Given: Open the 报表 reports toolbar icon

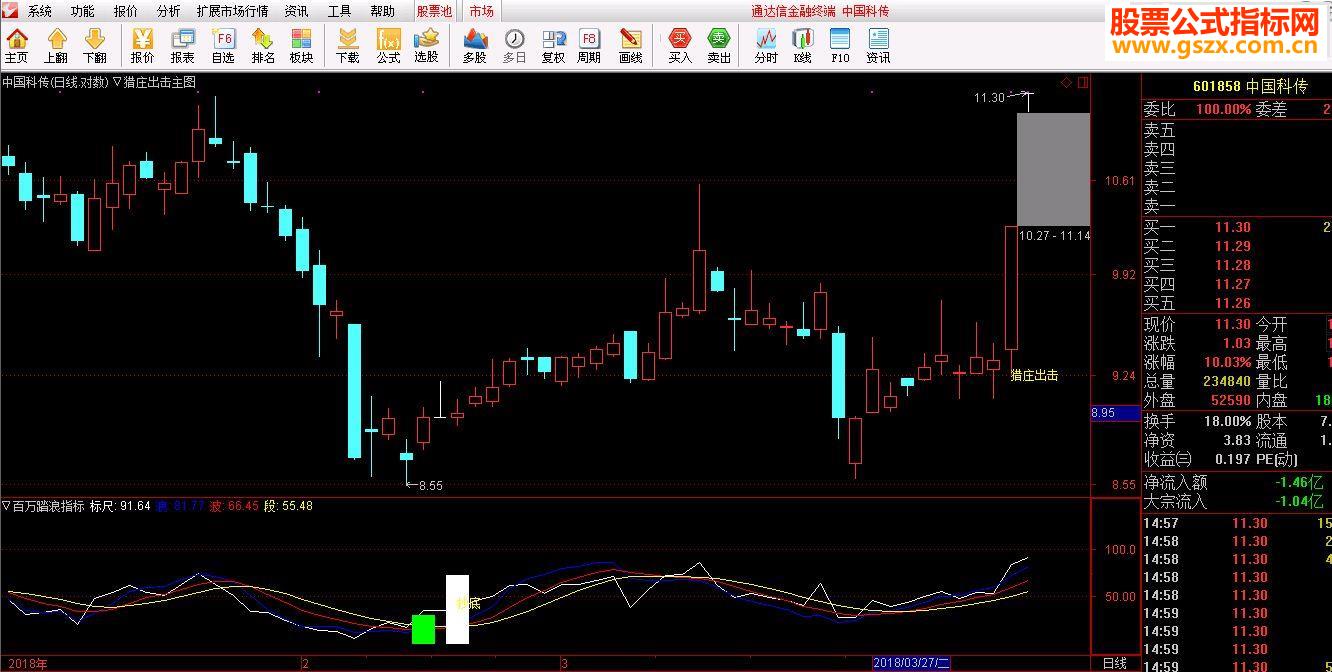Looking at the screenshot, I should [x=182, y=46].
